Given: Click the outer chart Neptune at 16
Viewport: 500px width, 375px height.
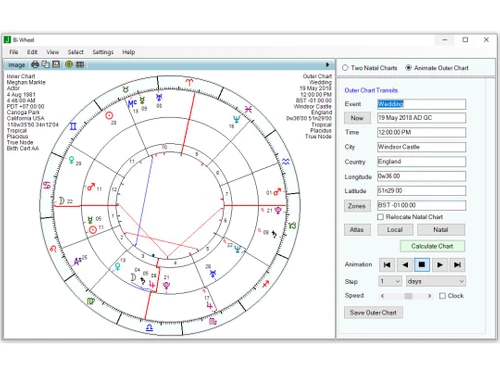Looking at the screenshot, I should pyautogui.click(x=237, y=119).
